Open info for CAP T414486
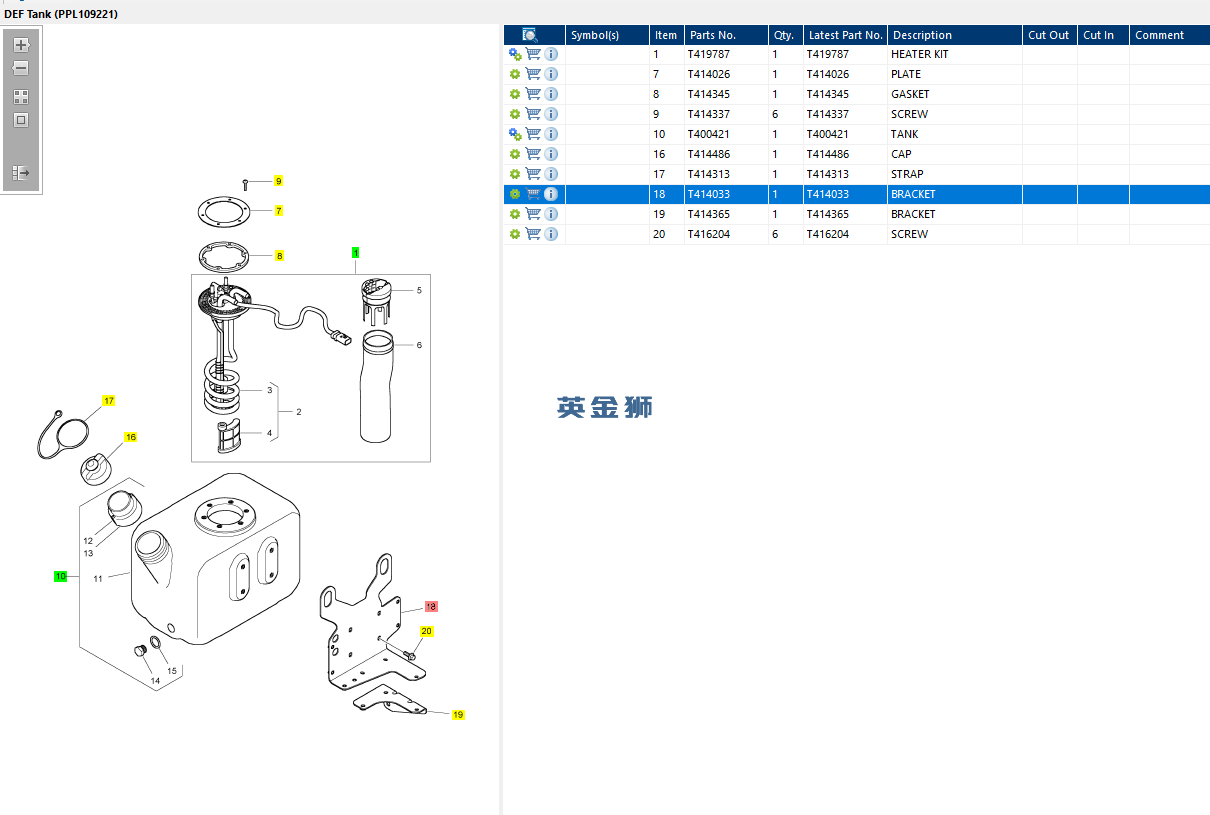The width and height of the screenshot is (1210, 815). [x=551, y=154]
